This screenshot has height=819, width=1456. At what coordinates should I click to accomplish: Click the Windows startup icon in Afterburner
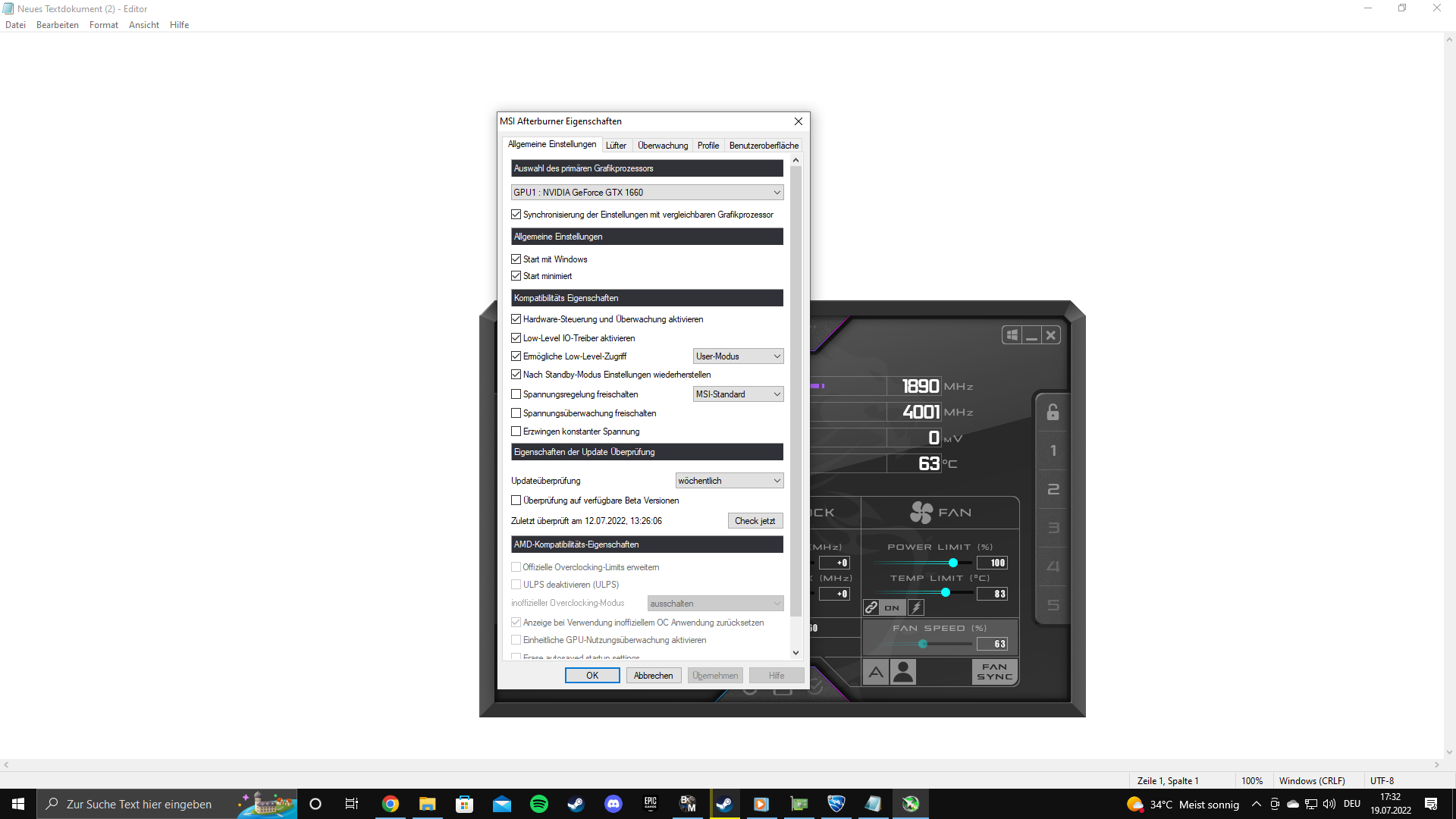click(x=1012, y=335)
